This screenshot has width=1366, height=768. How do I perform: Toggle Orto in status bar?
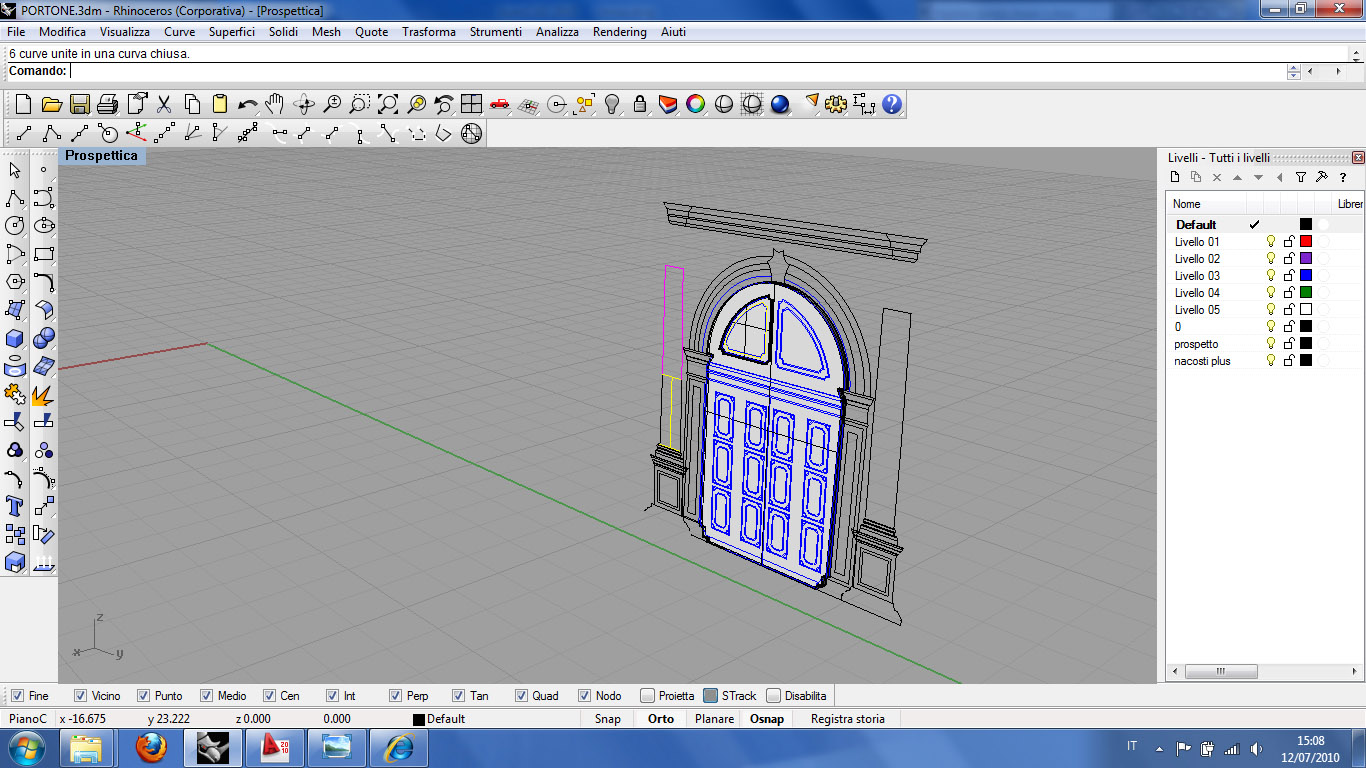(x=661, y=719)
